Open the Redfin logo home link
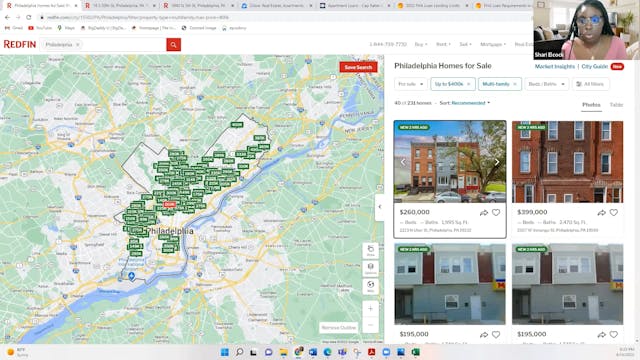 click(x=20, y=44)
